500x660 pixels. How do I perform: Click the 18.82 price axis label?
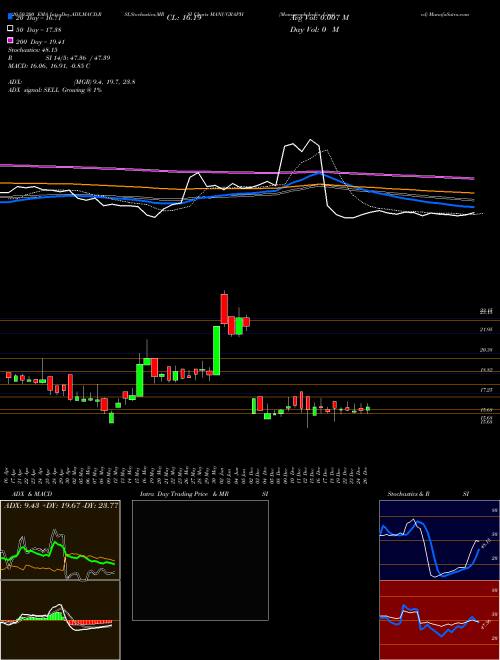486,370
